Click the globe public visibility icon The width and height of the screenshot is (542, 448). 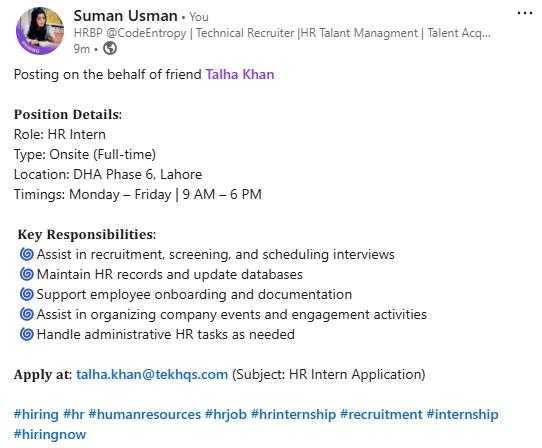110,48
